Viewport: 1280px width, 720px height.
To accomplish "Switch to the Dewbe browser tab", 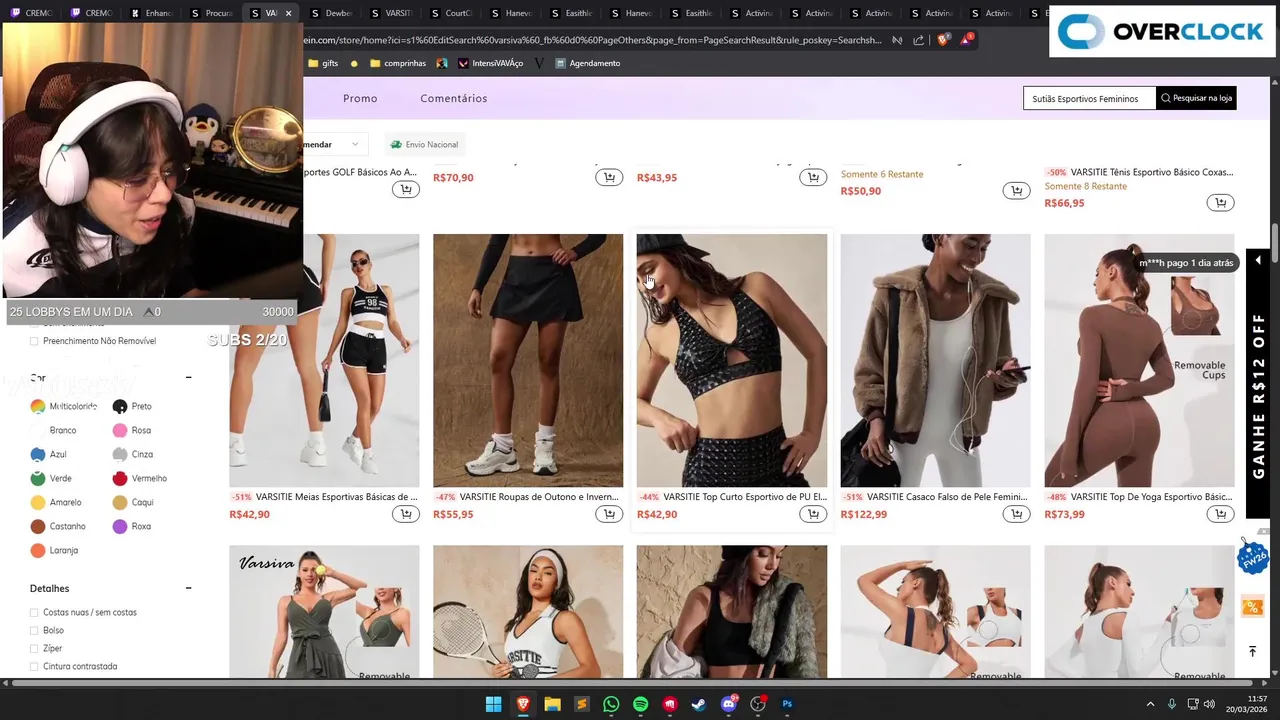I will pos(332,13).
